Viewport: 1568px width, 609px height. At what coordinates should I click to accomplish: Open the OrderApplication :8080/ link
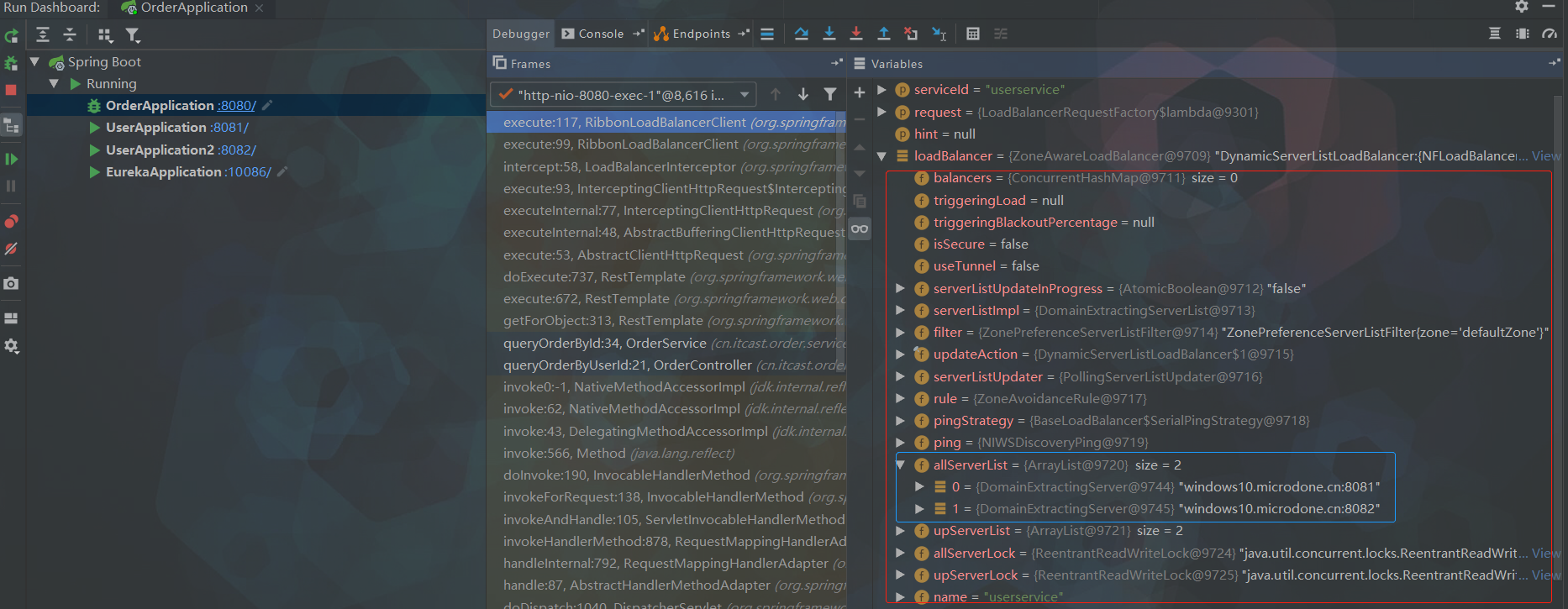[236, 106]
